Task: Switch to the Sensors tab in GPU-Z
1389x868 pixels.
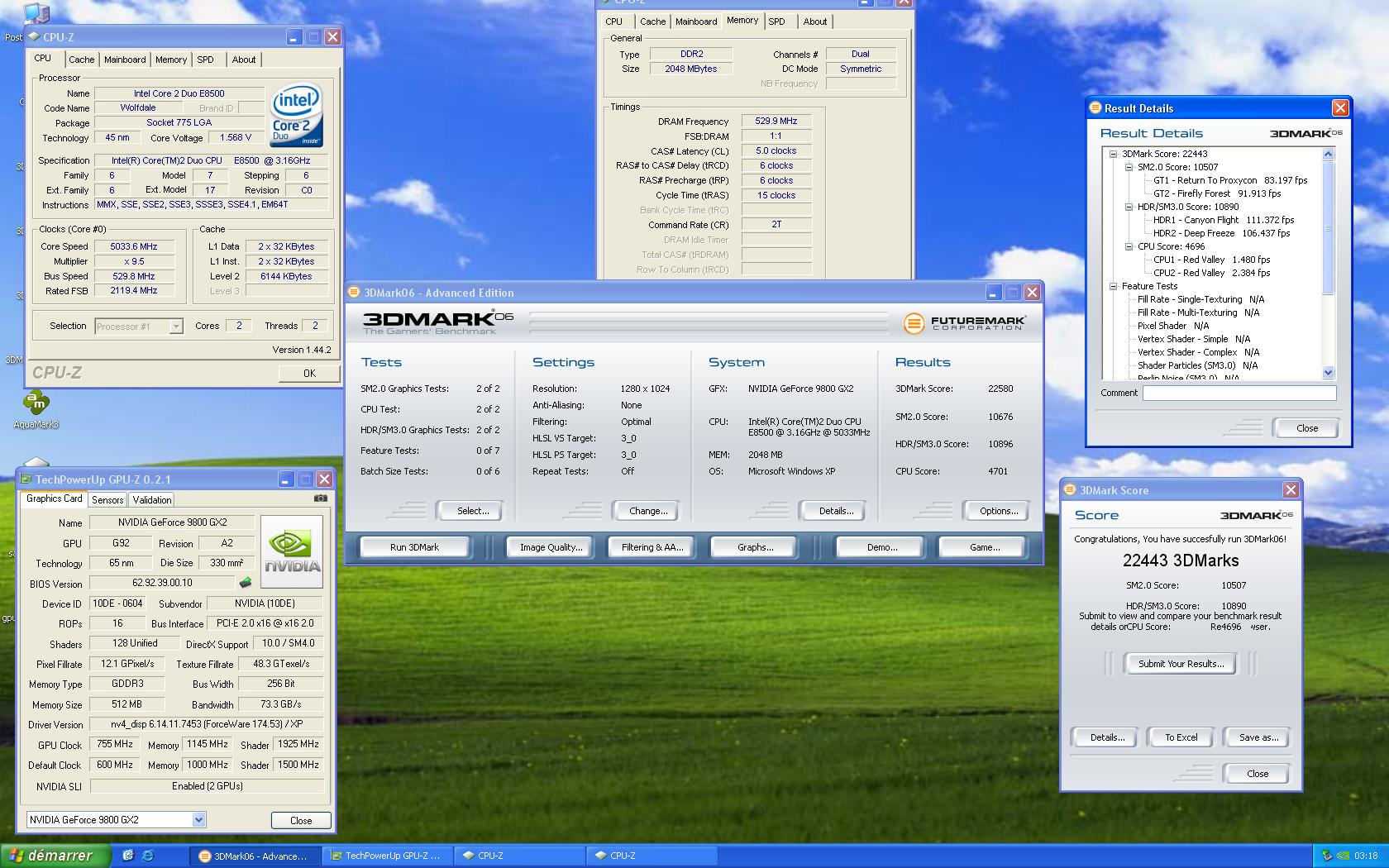Action: click(x=107, y=499)
